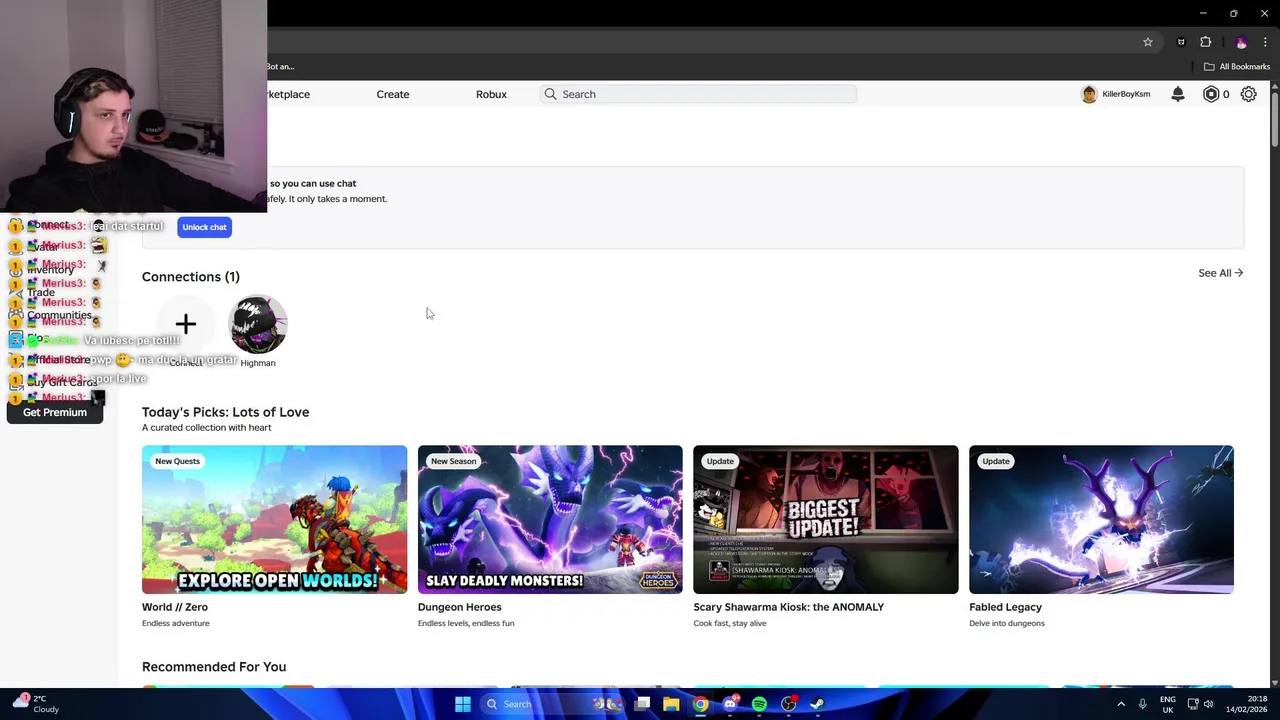Viewport: 1280px width, 720px height.
Task: Open OBS Studio from the taskbar
Action: coord(789,704)
